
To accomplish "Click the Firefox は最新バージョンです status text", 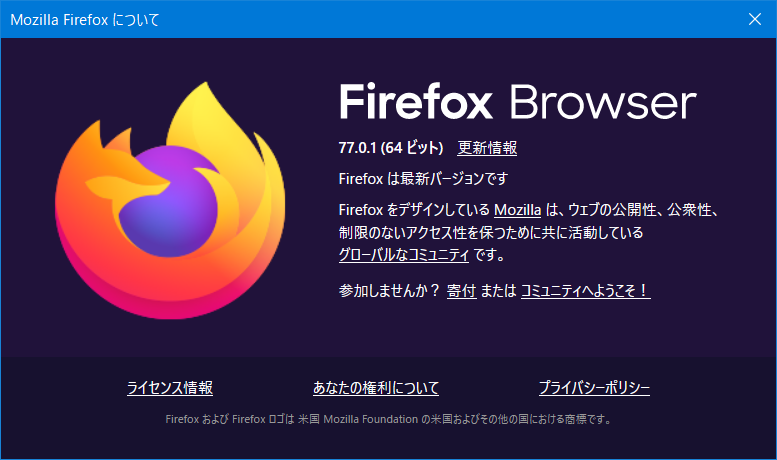I will [x=424, y=178].
